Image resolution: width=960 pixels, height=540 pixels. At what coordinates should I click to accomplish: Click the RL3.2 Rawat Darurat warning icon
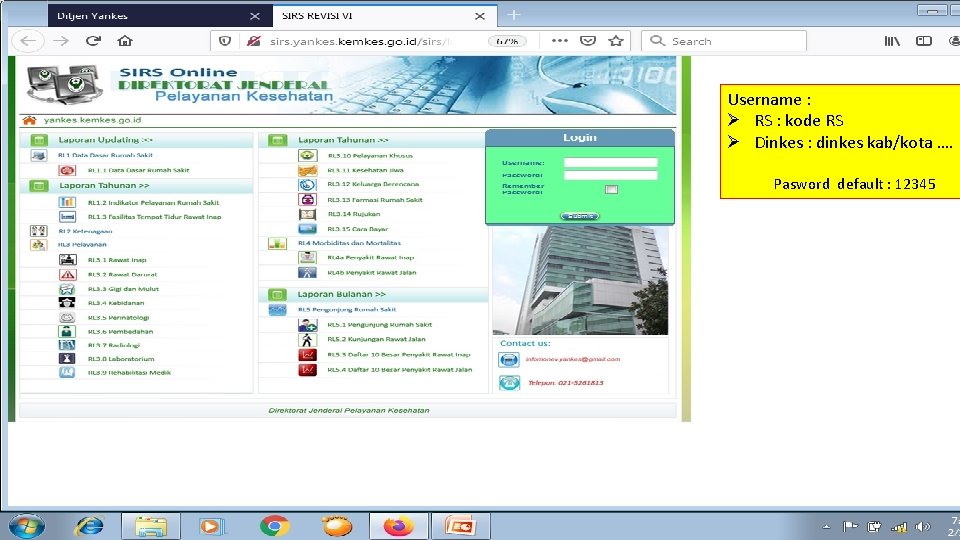pos(67,274)
